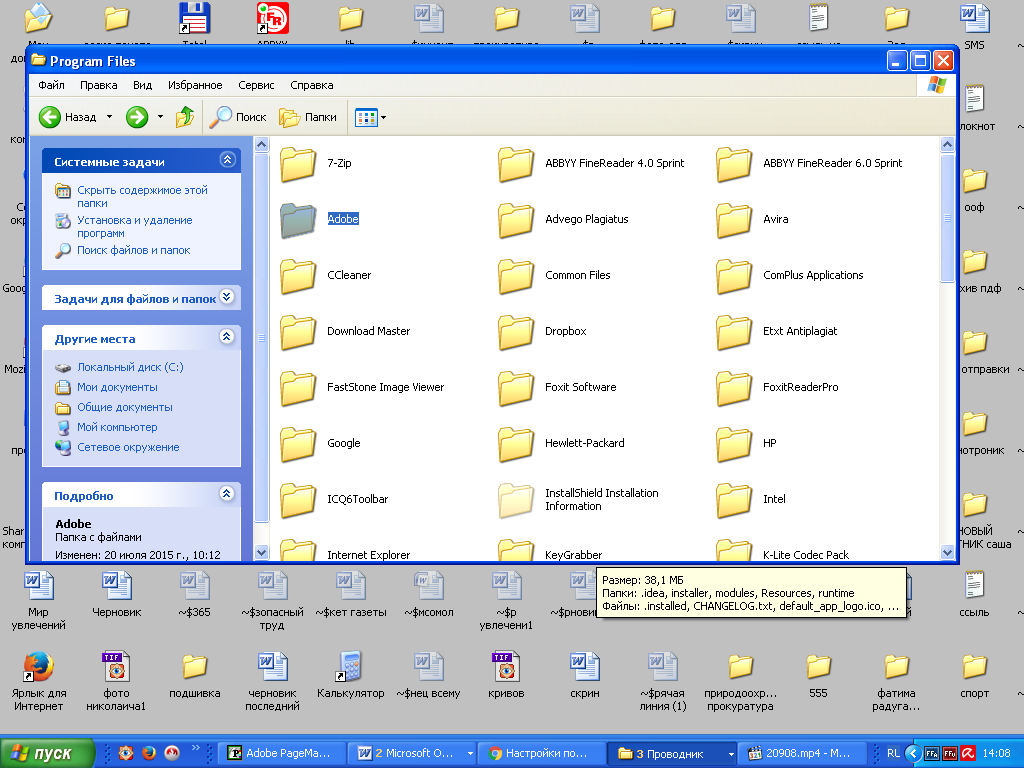Image resolution: width=1024 pixels, height=768 pixels.
Task: Open the Сервис menu
Action: click(256, 85)
